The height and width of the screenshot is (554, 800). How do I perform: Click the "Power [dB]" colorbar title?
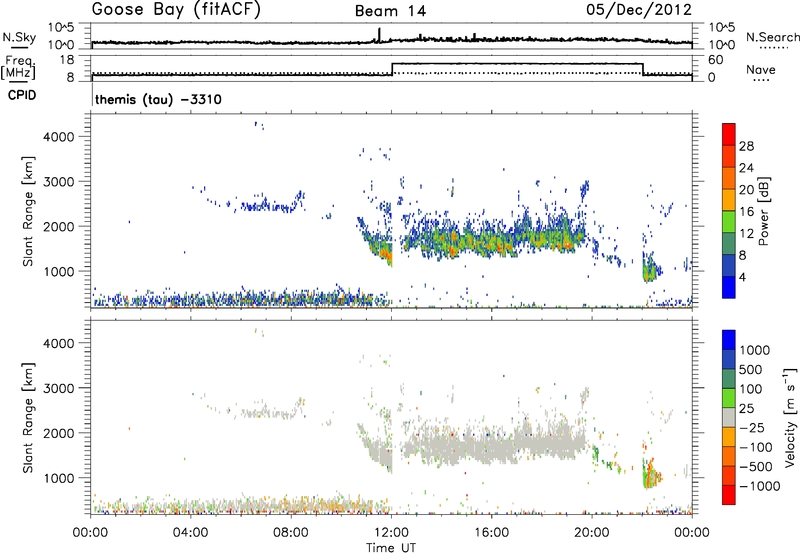[764, 211]
